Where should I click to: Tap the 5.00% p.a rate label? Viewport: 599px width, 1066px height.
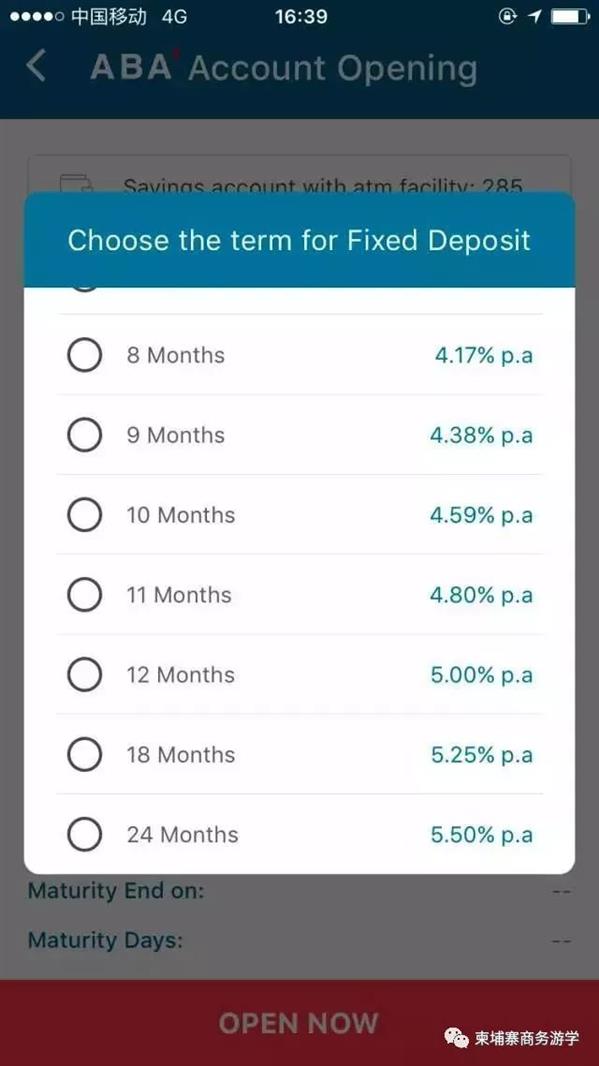click(481, 675)
